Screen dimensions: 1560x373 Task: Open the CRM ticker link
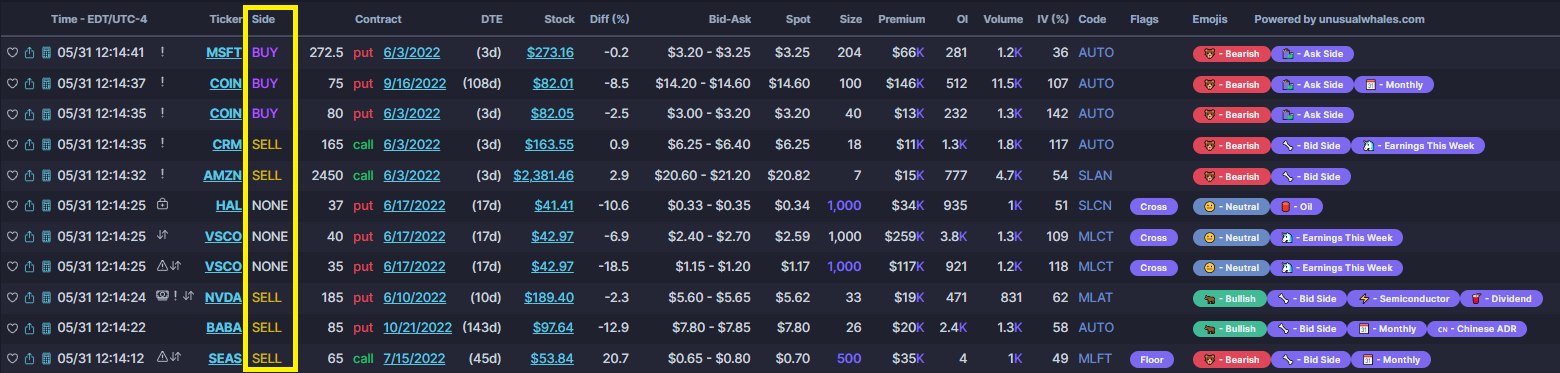pyautogui.click(x=228, y=145)
